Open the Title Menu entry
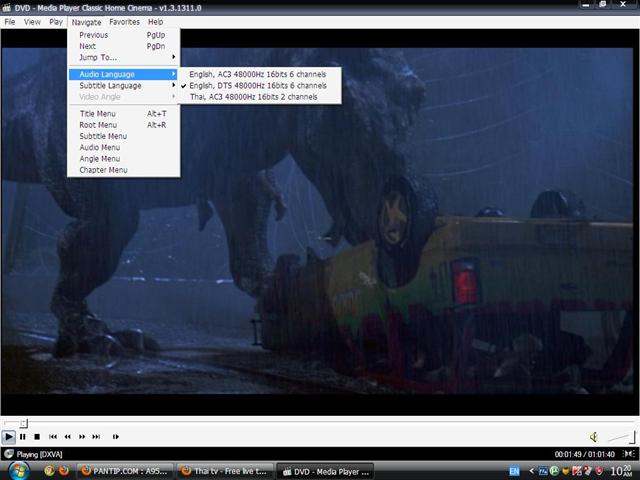 [x=124, y=114]
